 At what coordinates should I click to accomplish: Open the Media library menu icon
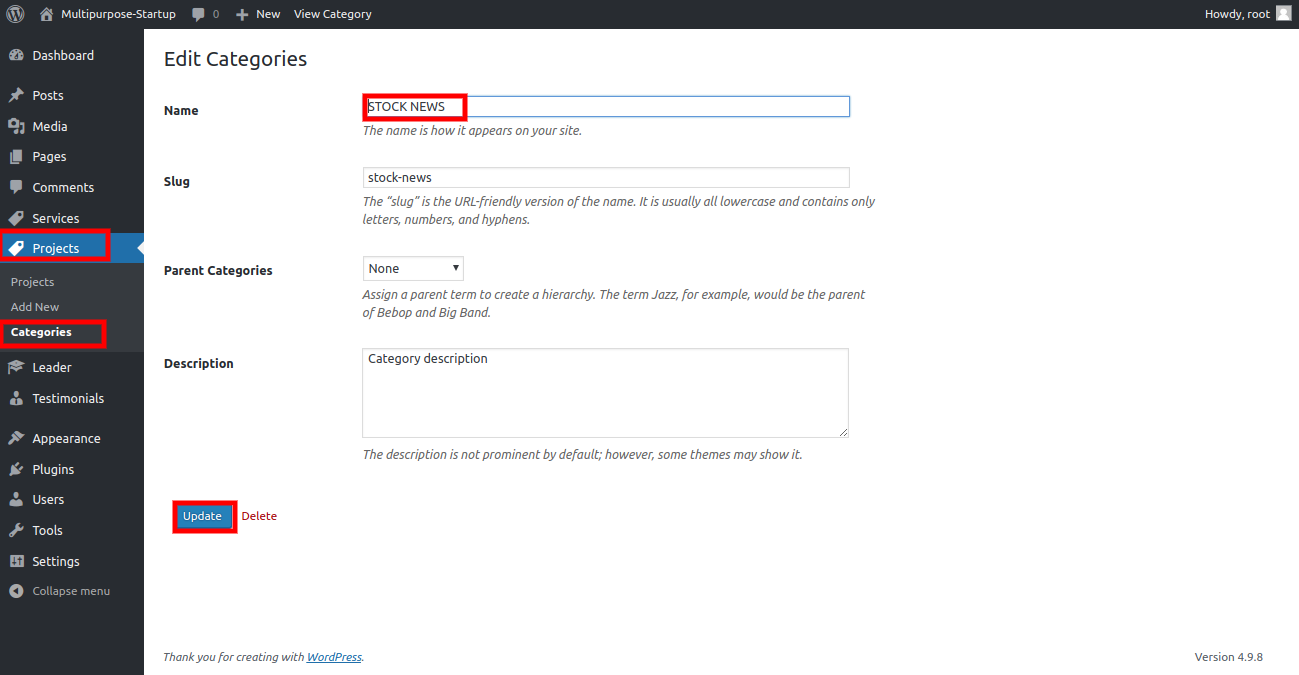coord(16,127)
